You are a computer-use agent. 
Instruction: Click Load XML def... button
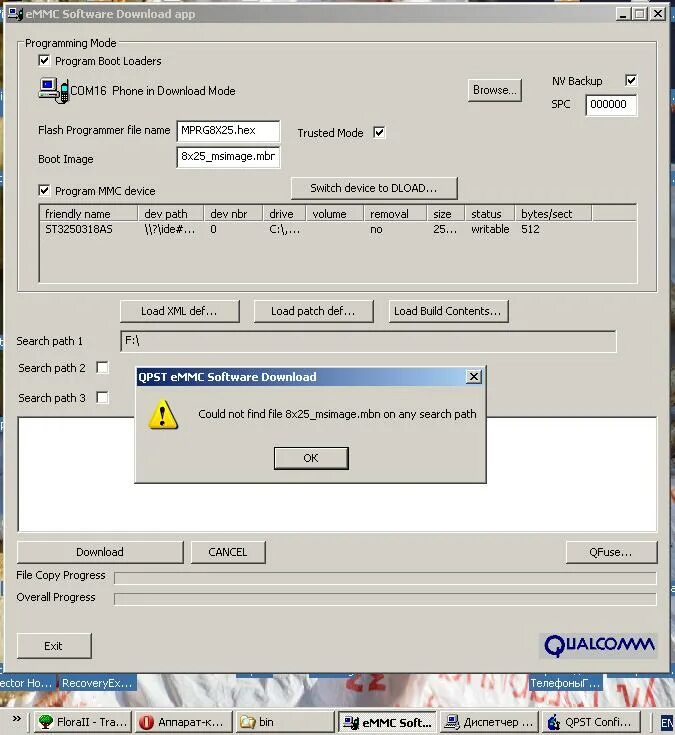click(180, 311)
